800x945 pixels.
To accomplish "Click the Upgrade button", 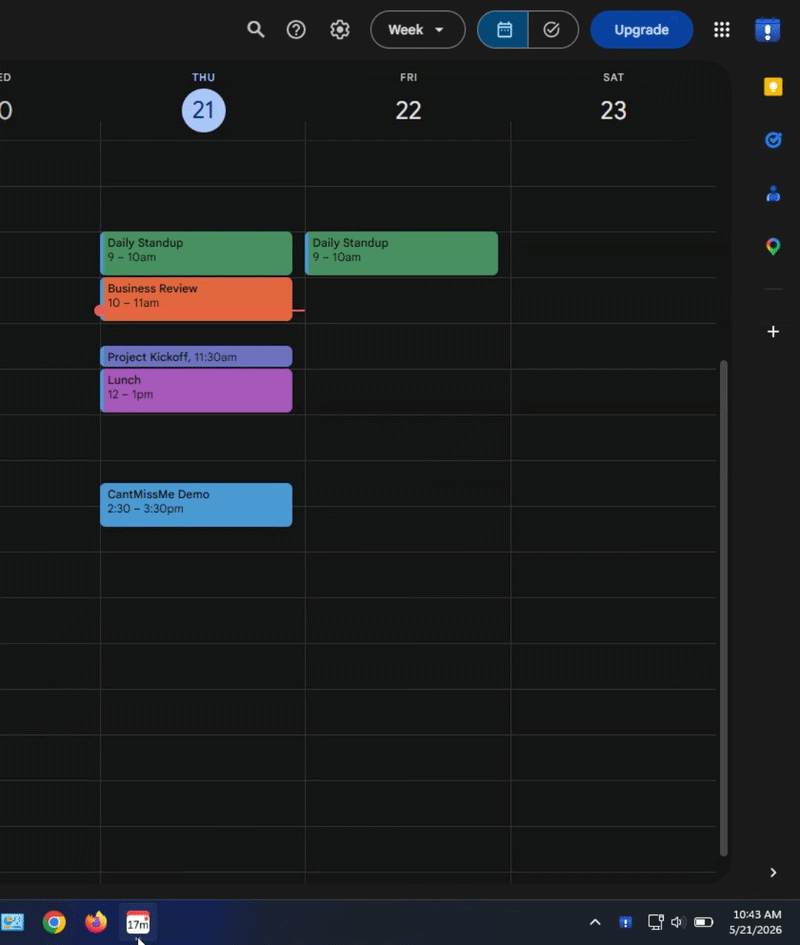I will [641, 30].
